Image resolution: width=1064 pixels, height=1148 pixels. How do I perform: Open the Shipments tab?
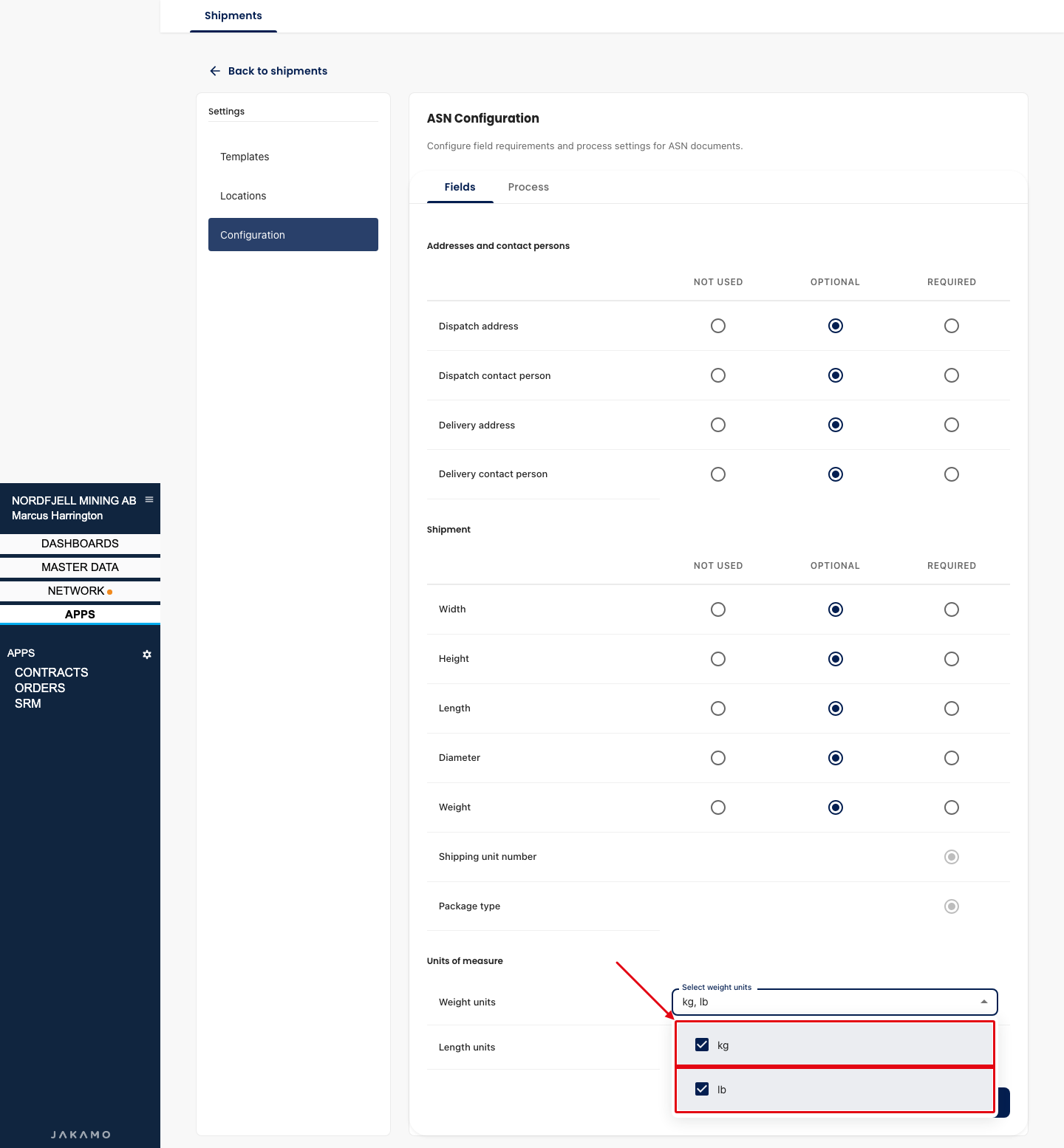233,16
